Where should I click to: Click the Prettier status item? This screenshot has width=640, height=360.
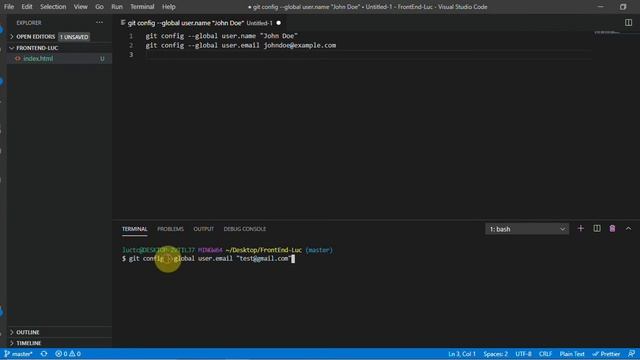pyautogui.click(x=606, y=354)
